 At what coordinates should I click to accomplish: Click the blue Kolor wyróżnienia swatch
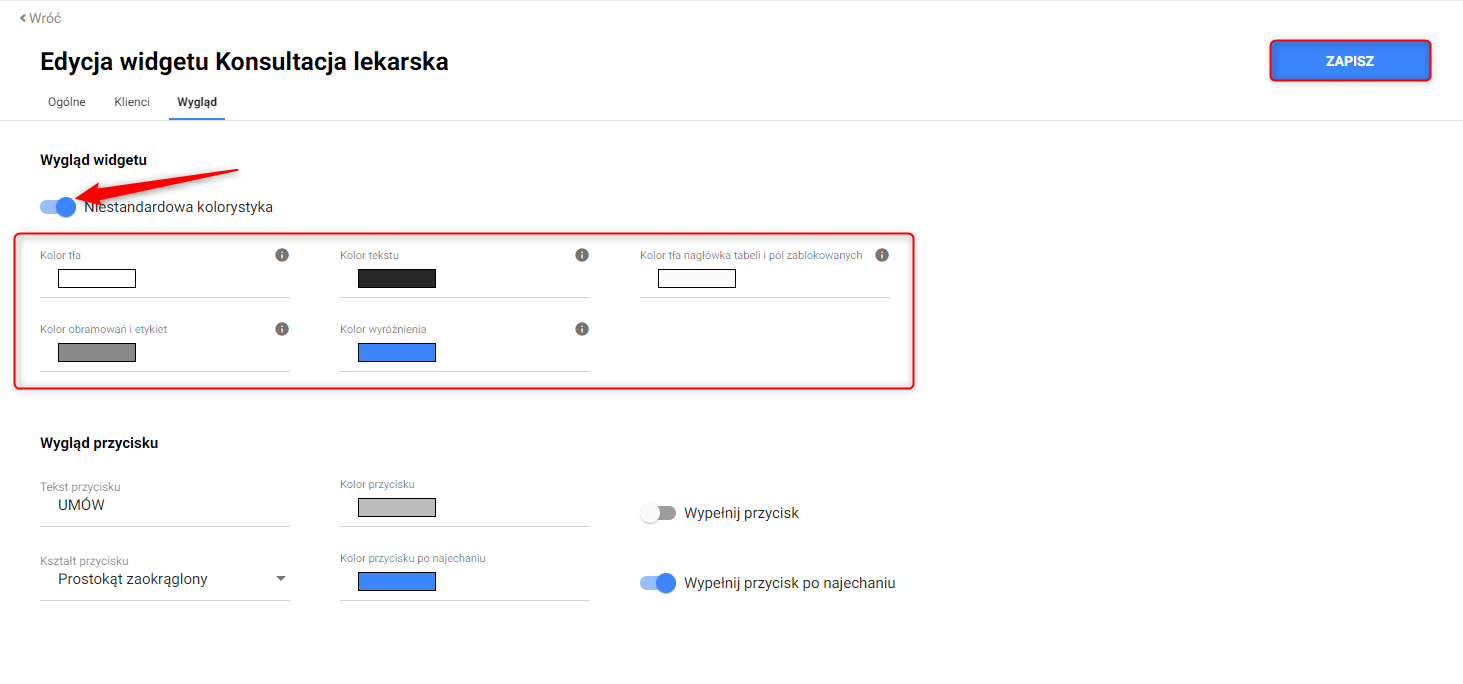click(397, 353)
